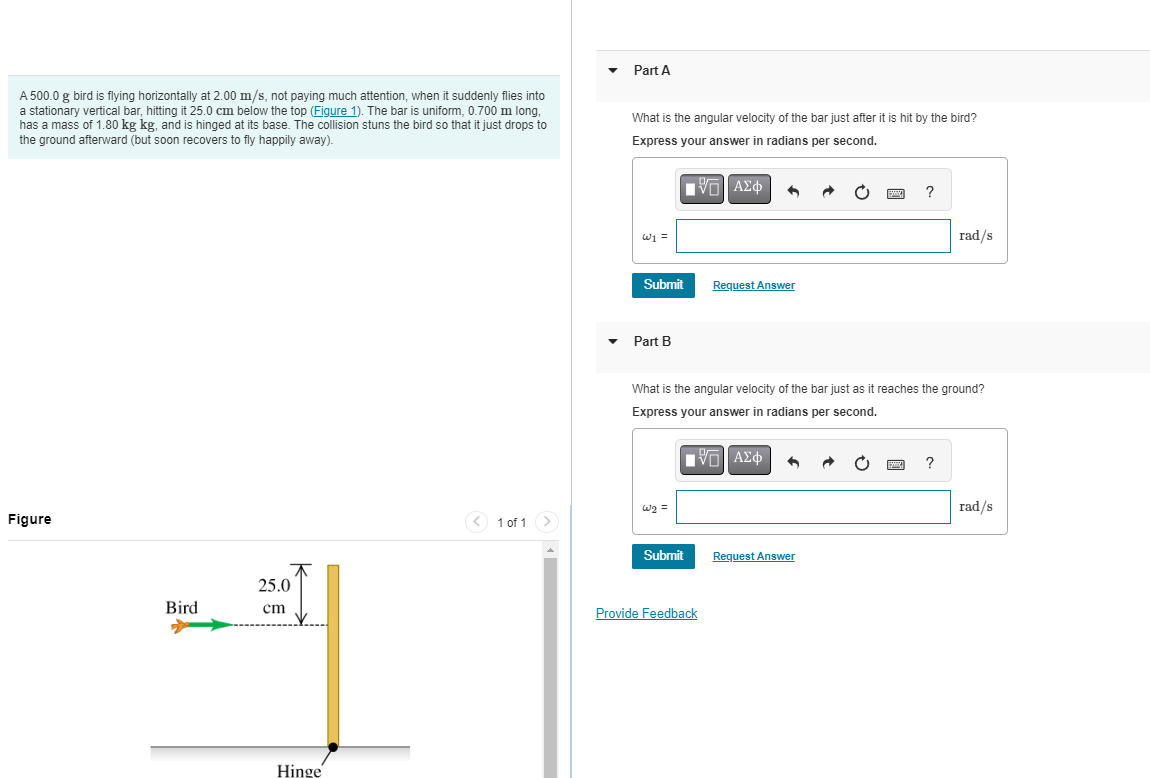Collapse Part A section triangle
The width and height of the screenshot is (1150, 778).
(613, 70)
